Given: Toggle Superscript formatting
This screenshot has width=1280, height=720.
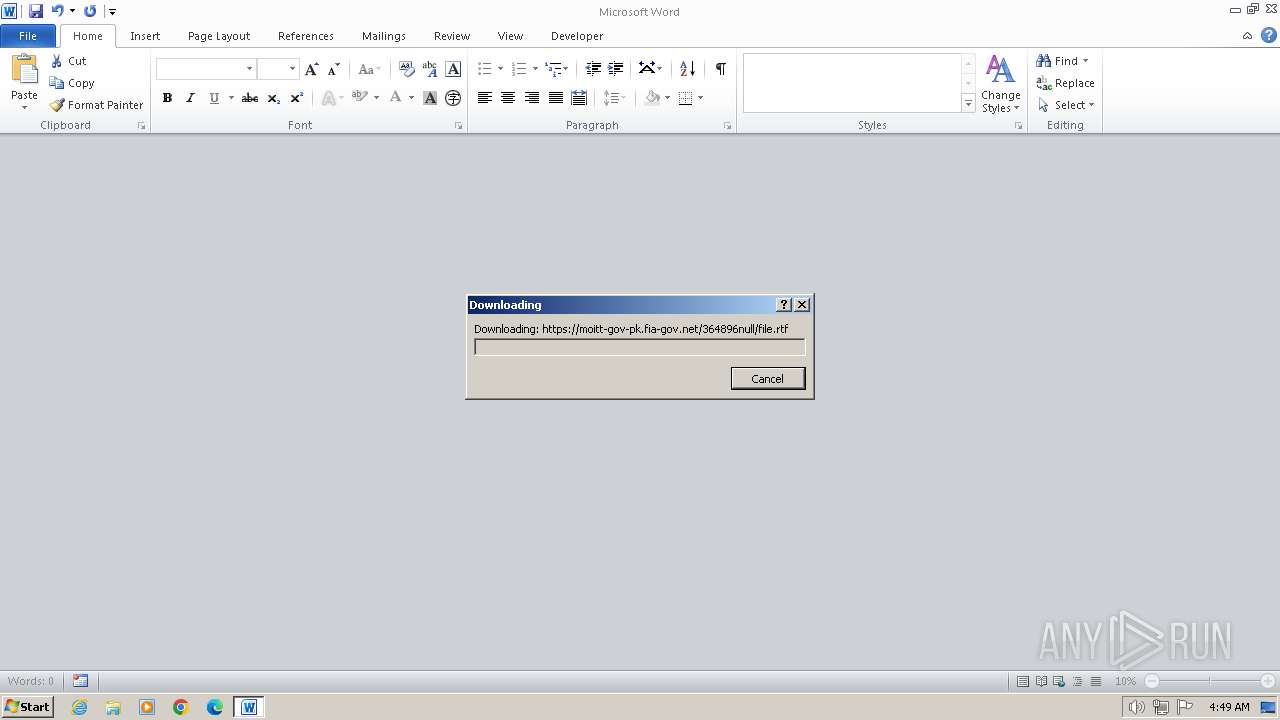Looking at the screenshot, I should click(x=297, y=98).
